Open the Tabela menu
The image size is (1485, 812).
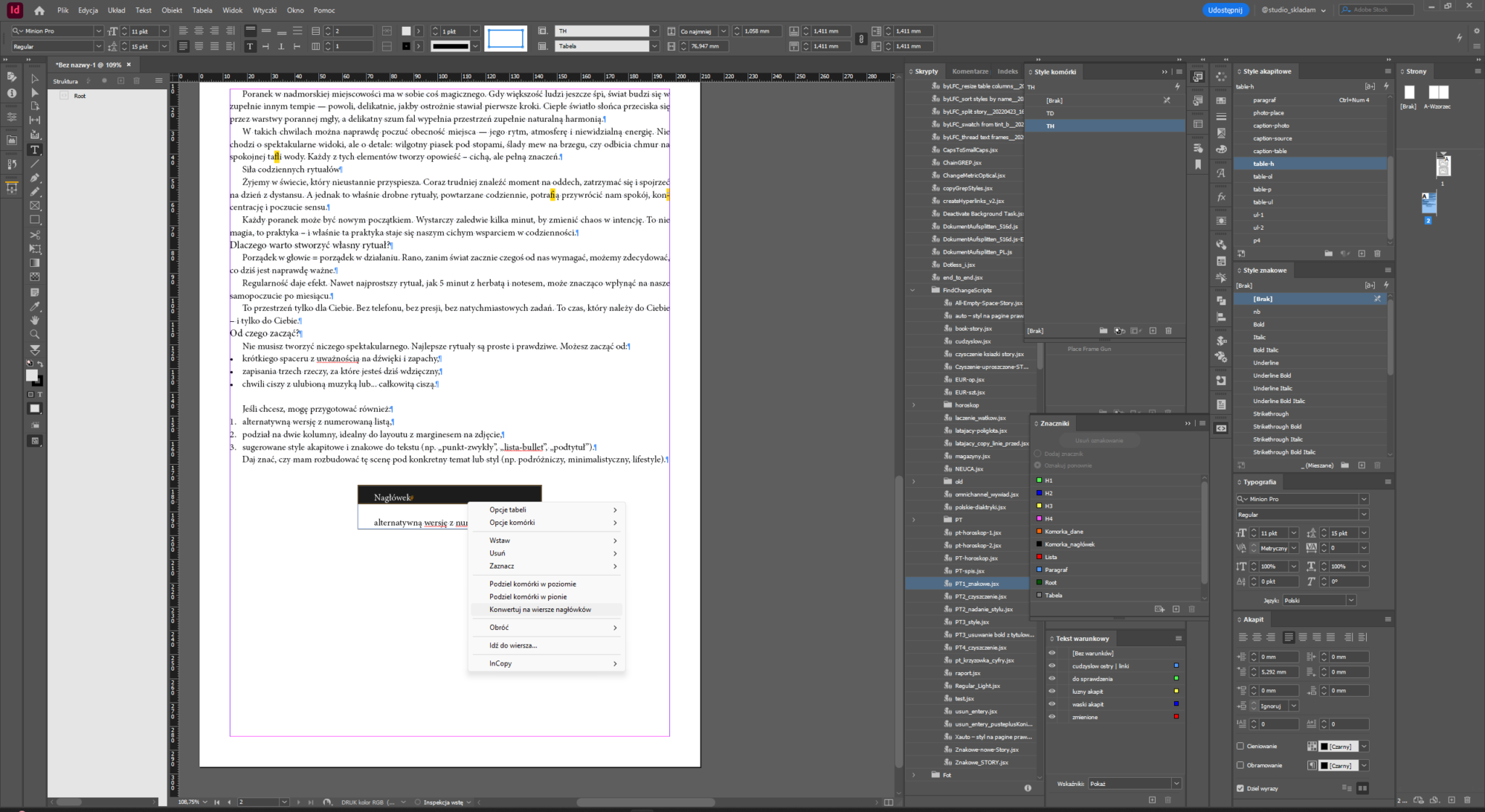pyautogui.click(x=202, y=10)
